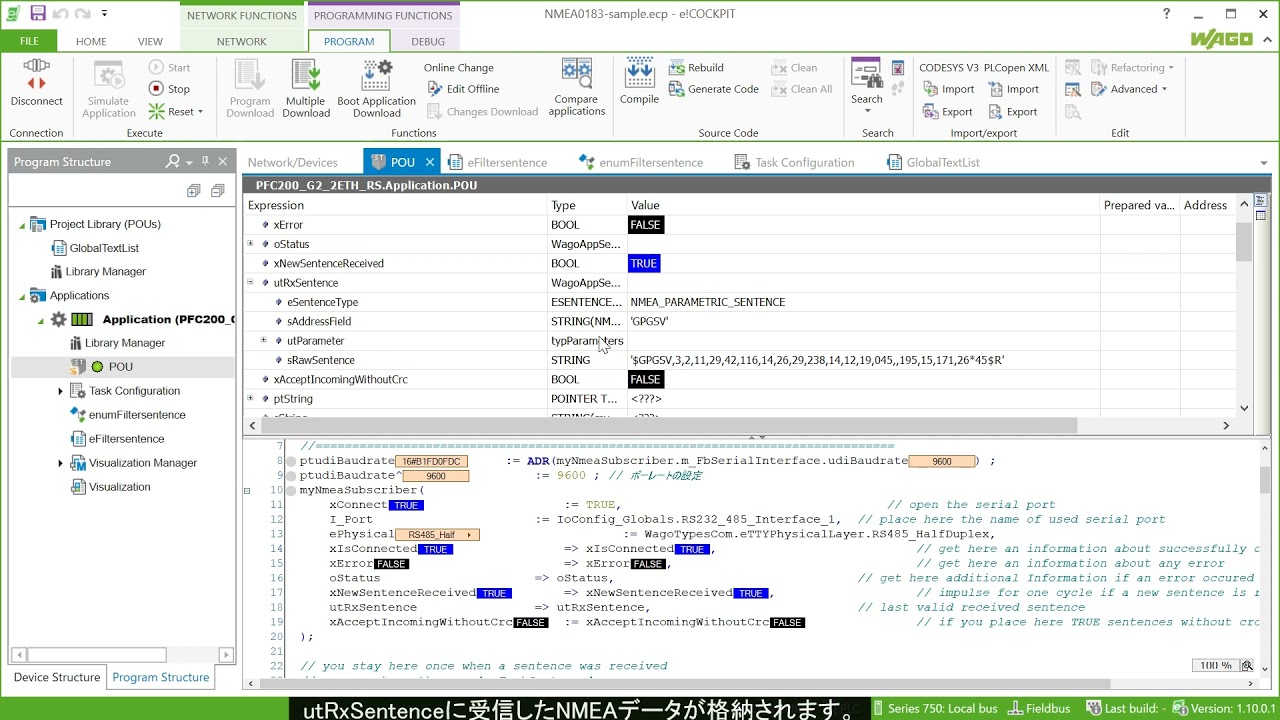Close the Program Structure panel

pos(223,162)
